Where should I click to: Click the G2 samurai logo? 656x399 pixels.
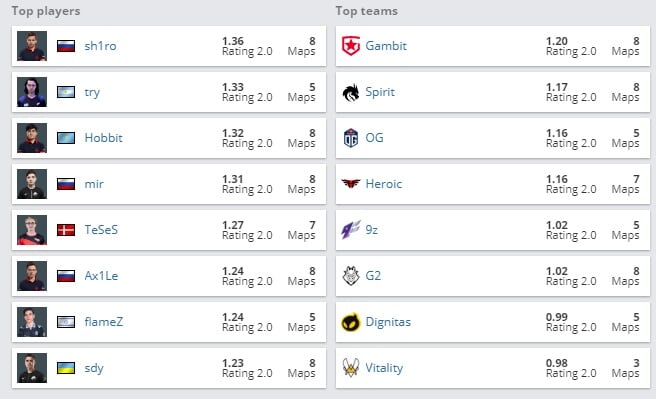click(351, 276)
